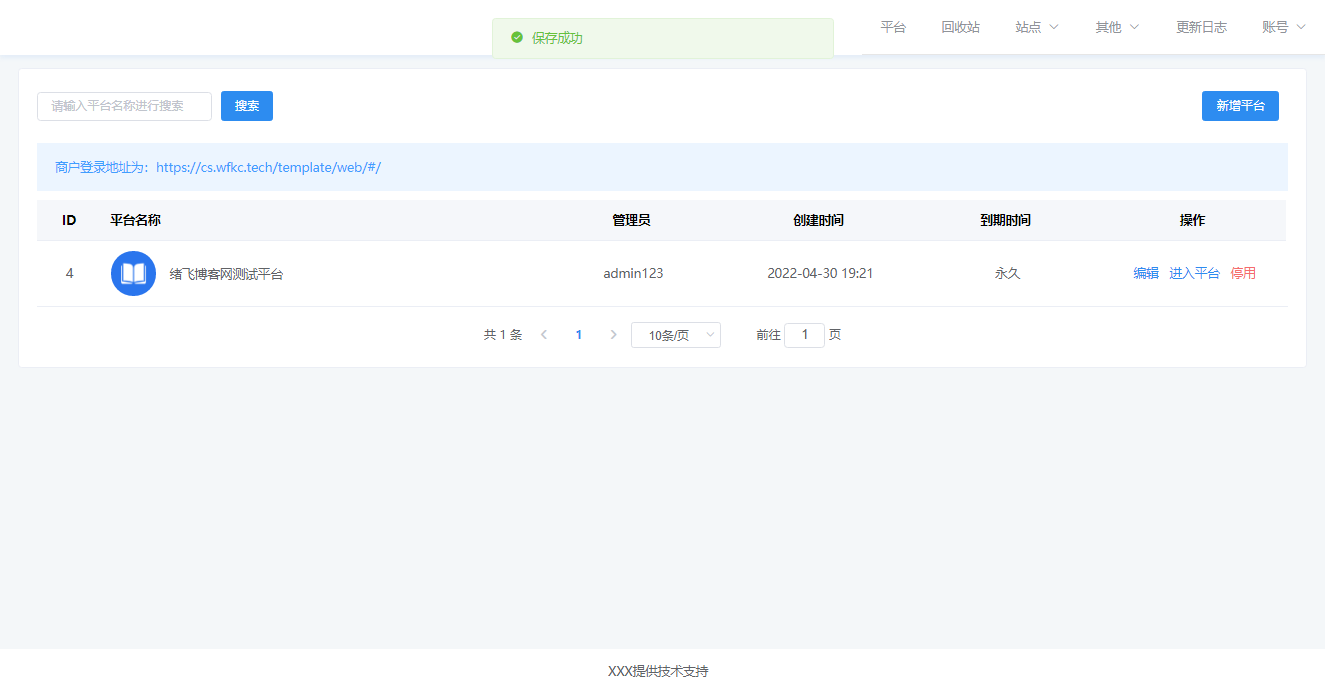Click the previous page arrow in pagination
The image size is (1325, 694).
click(543, 334)
